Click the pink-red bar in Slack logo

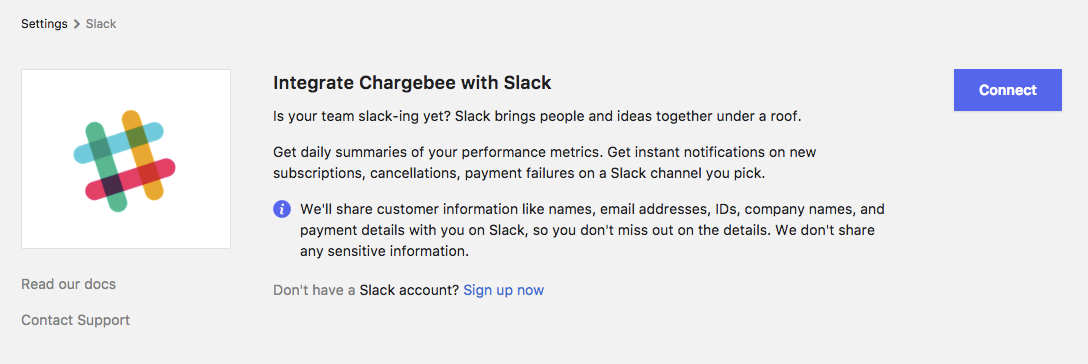(130, 178)
